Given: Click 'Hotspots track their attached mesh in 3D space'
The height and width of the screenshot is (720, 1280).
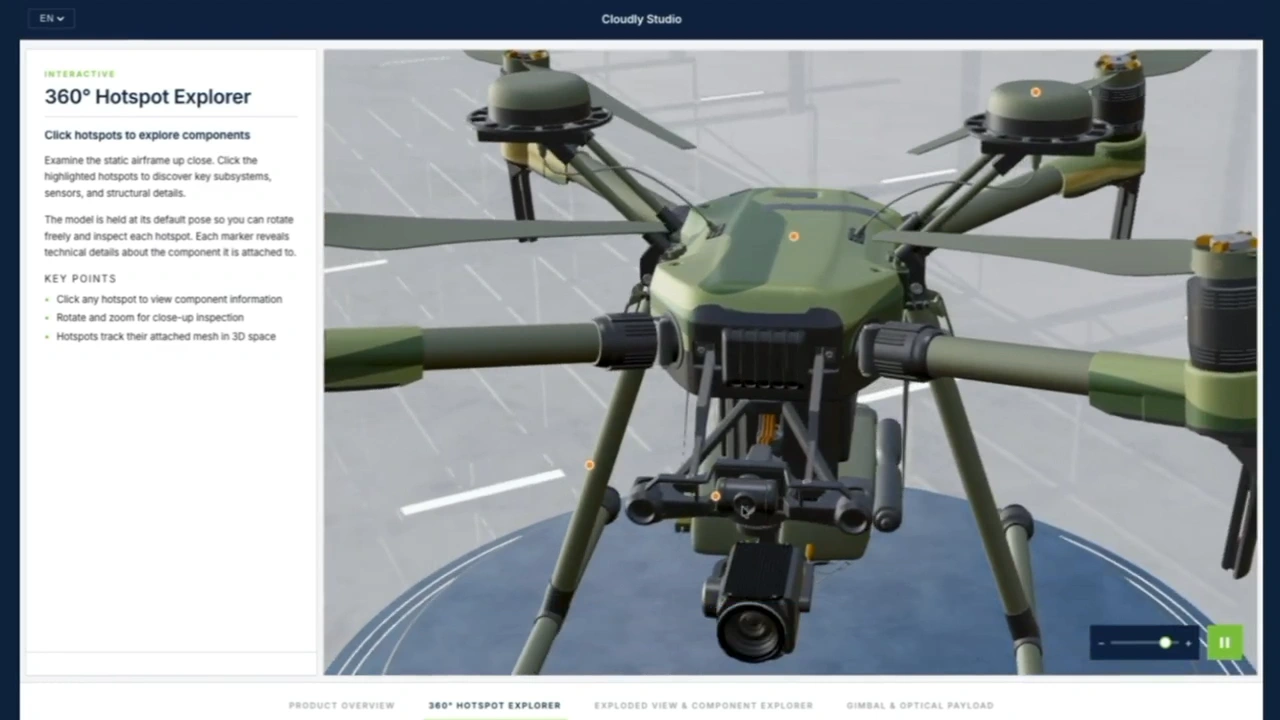Looking at the screenshot, I should point(166,336).
